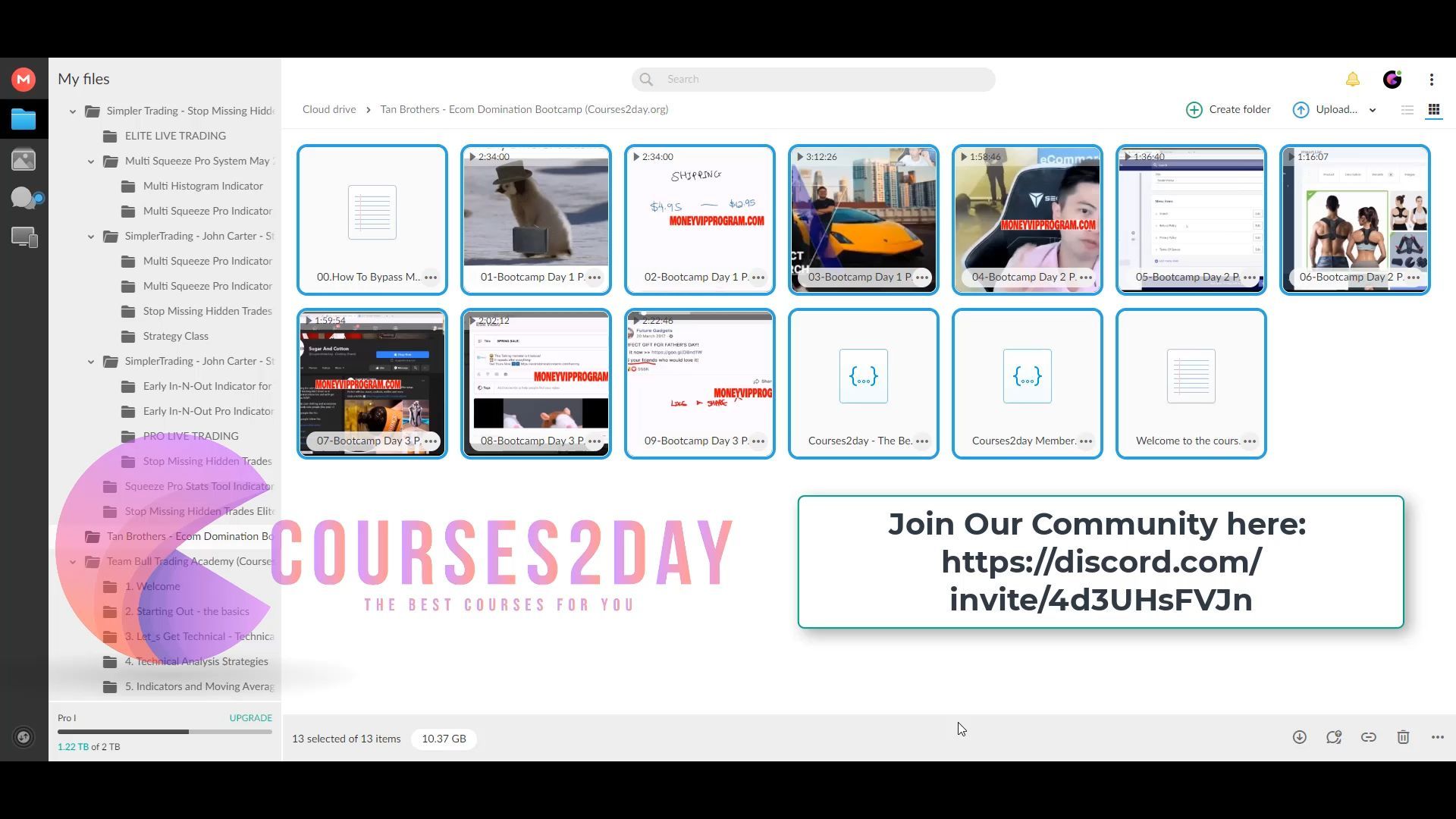Image resolution: width=1456 pixels, height=819 pixels.
Task: Open the PRO LIVE TRADING folder
Action: point(190,437)
